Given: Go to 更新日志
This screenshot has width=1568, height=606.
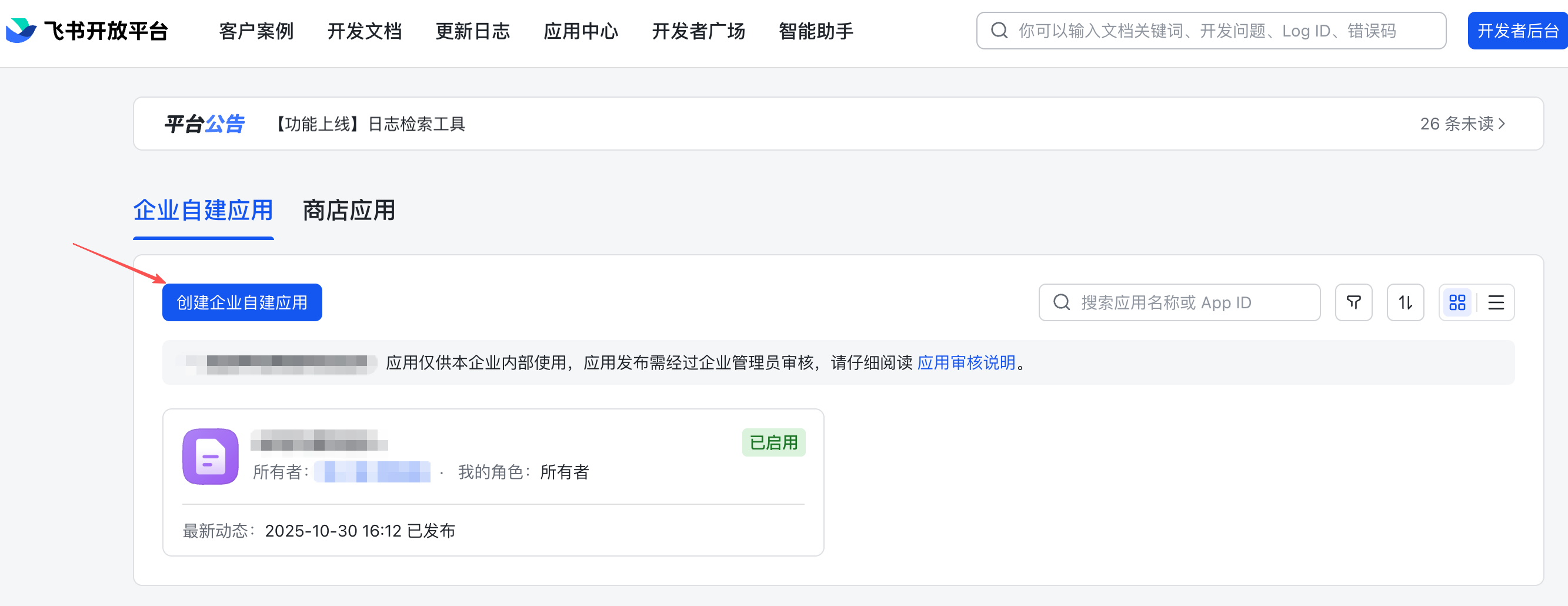Looking at the screenshot, I should pyautogui.click(x=473, y=31).
